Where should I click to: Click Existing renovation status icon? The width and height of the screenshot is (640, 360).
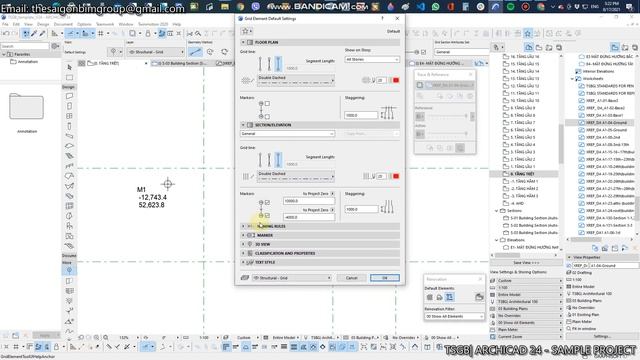click(x=430, y=297)
